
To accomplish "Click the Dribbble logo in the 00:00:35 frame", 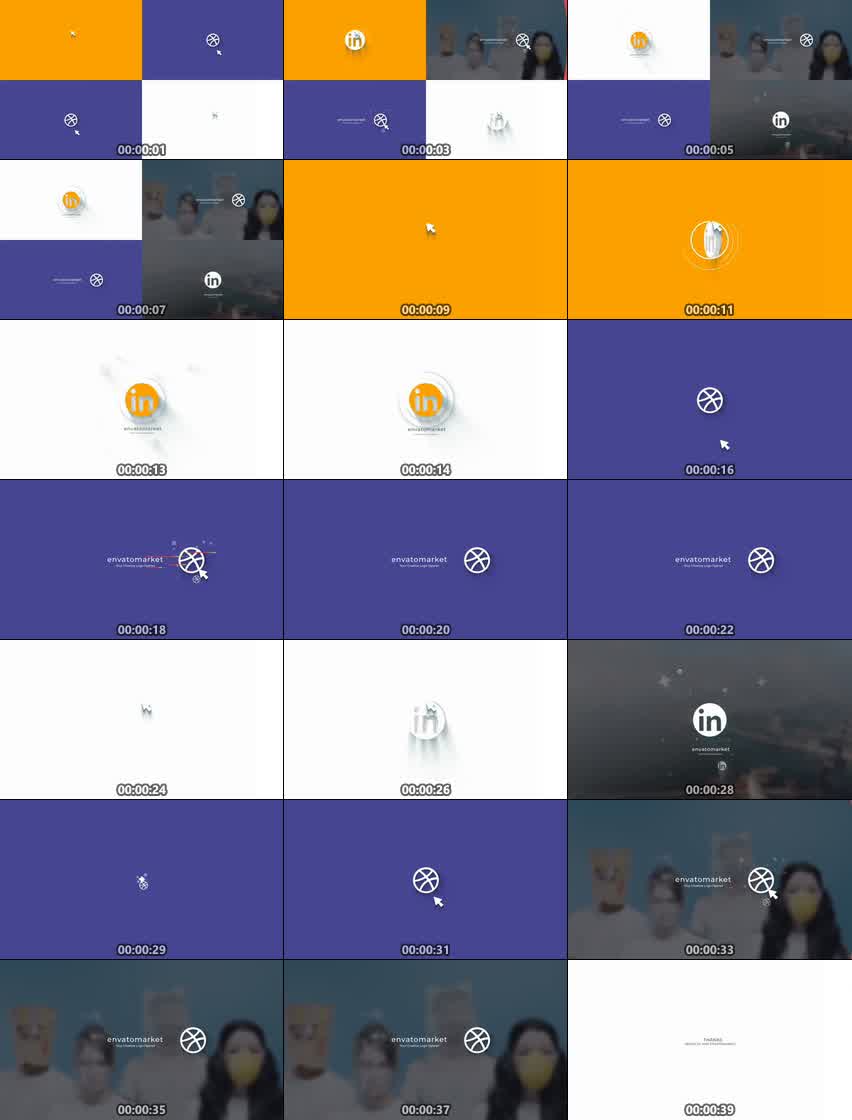I will 193,1040.
